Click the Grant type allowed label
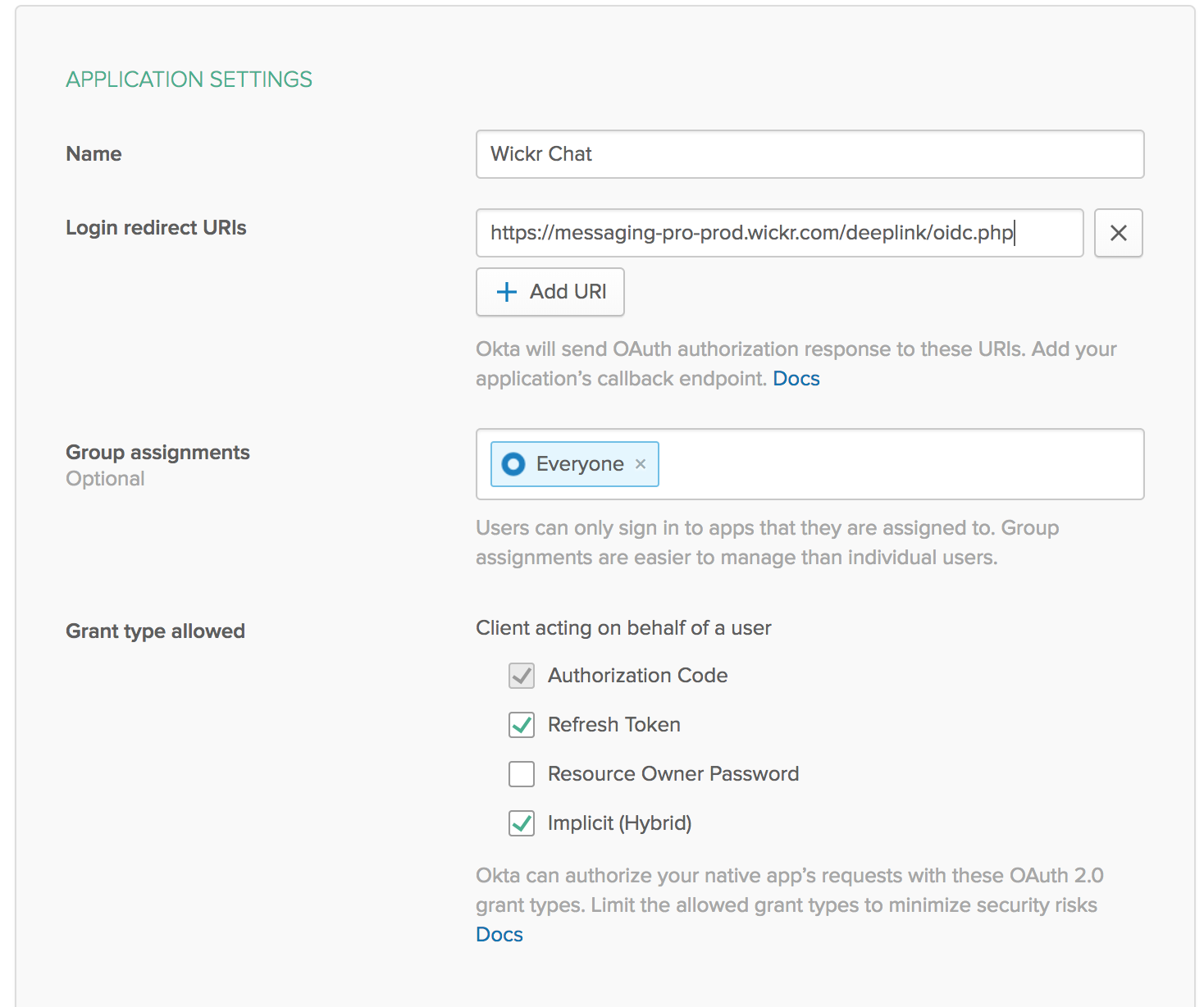Image resolution: width=1204 pixels, height=1007 pixels. tap(156, 631)
